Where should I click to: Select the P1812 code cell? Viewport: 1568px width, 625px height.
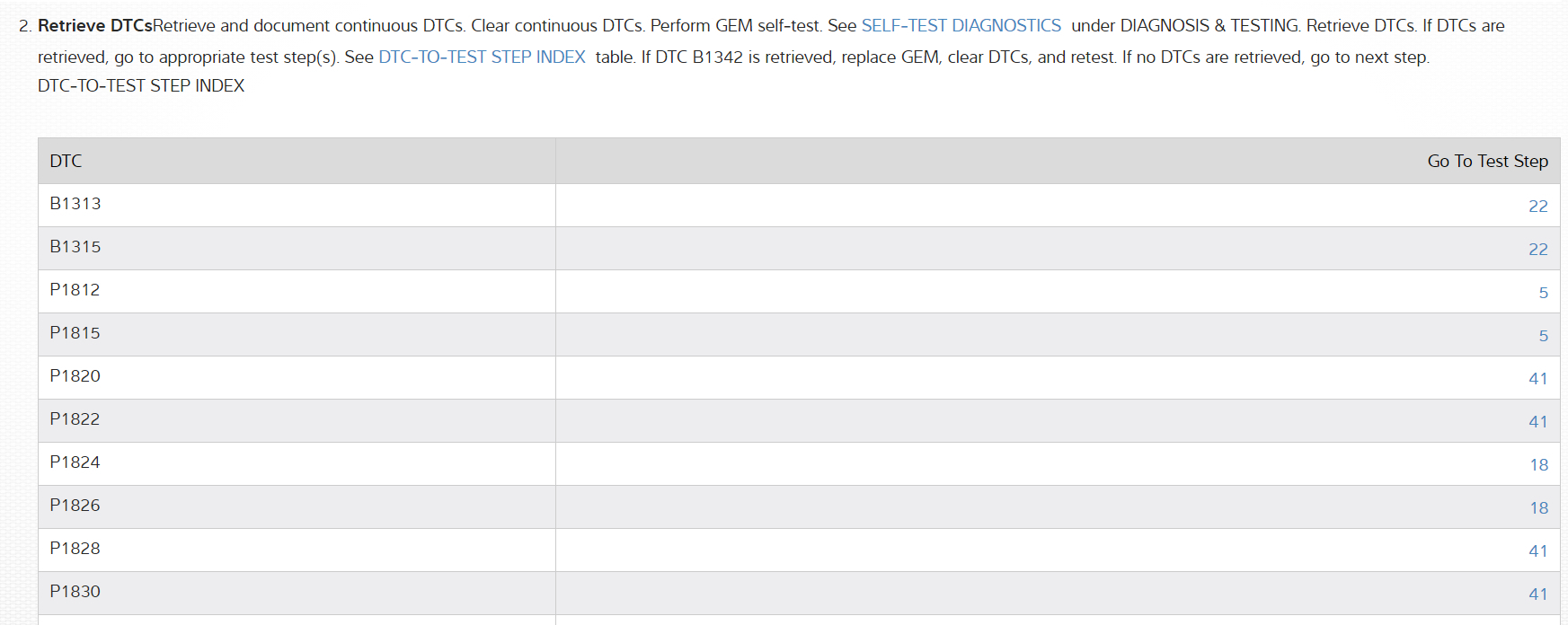[75, 290]
